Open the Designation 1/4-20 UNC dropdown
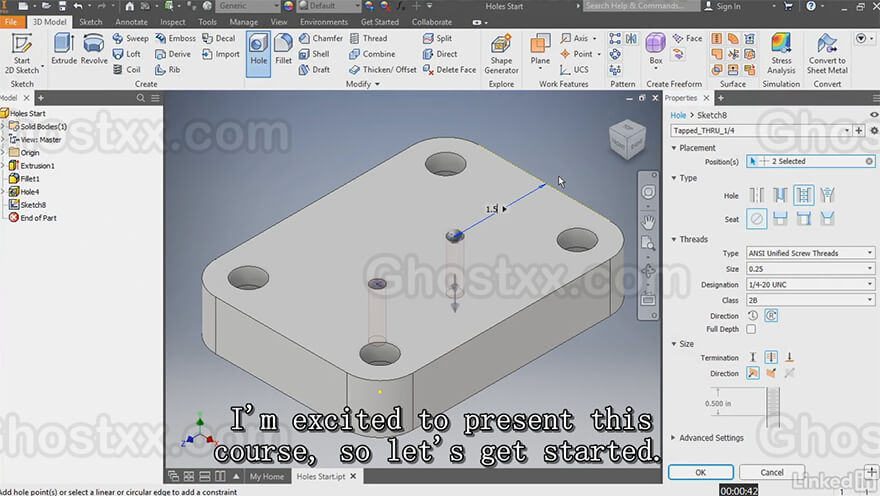Screen dimensions: 880x496 click(810, 284)
